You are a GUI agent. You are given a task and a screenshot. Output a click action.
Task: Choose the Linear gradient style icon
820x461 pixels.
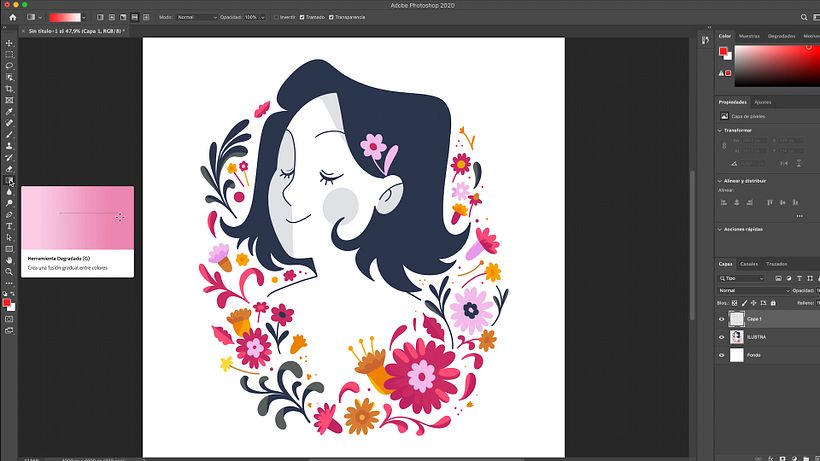[x=100, y=17]
